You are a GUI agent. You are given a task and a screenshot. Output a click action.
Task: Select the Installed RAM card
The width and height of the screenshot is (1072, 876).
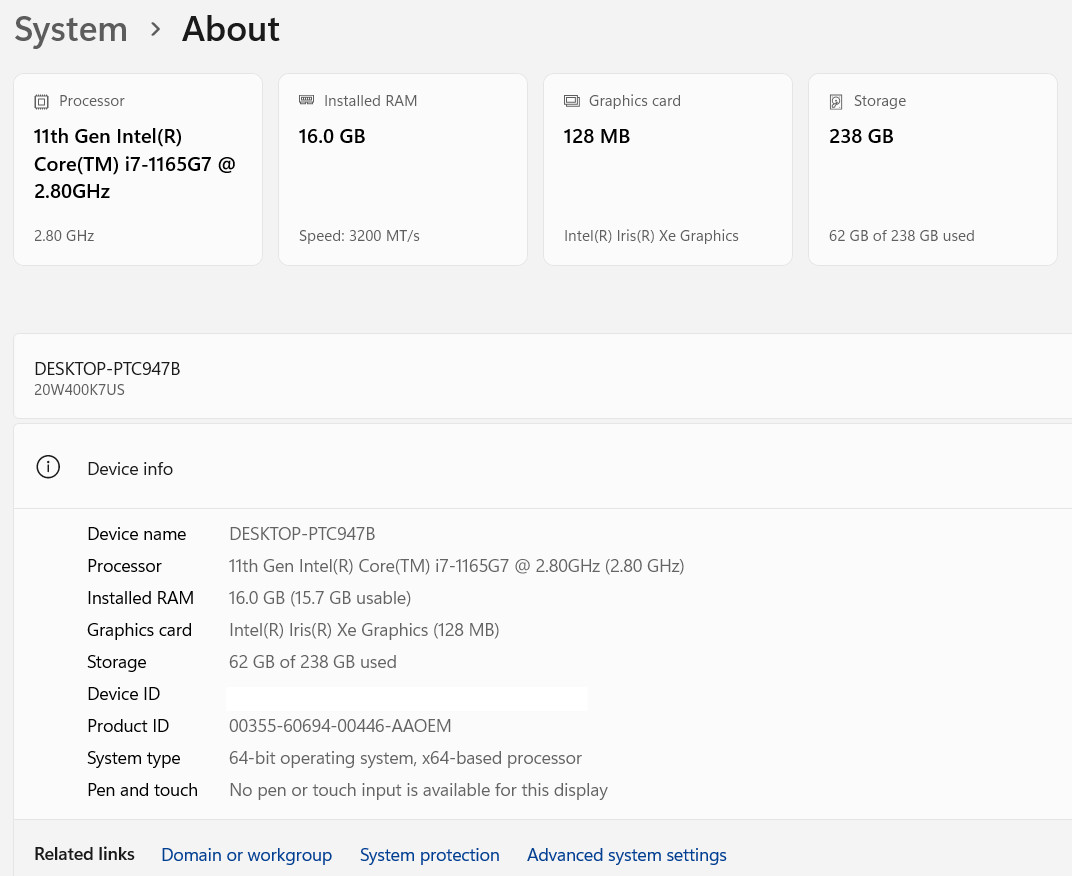click(403, 170)
